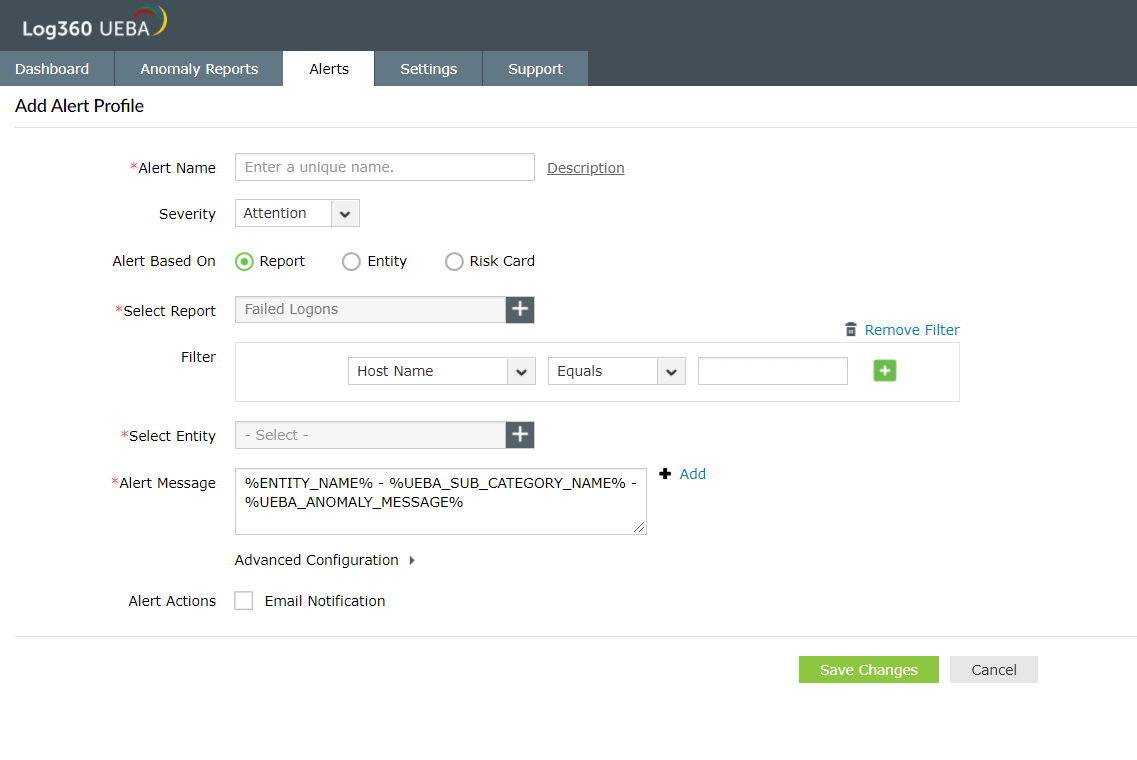Enable the Email Notification checkbox
This screenshot has width=1137, height=760.
pyautogui.click(x=244, y=601)
